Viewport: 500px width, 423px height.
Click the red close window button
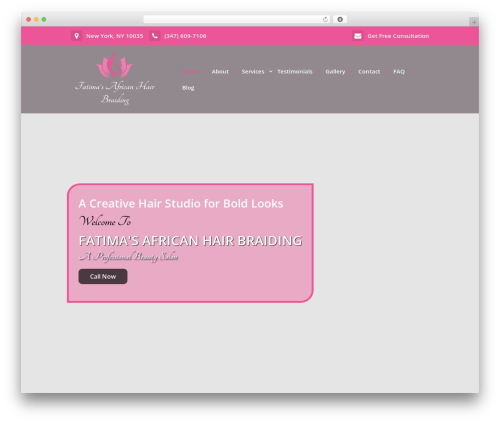click(29, 19)
